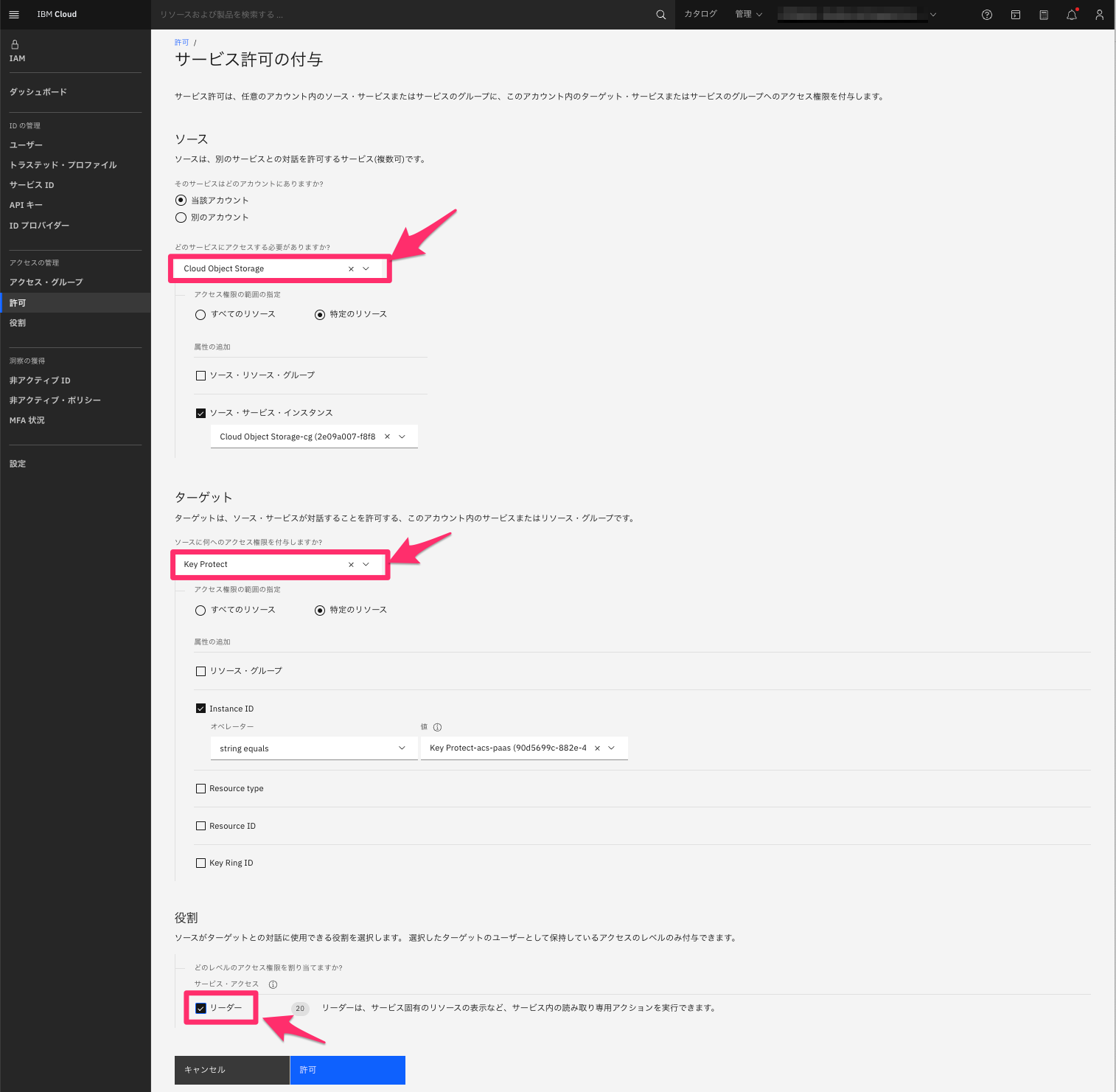
Task: Open the cost estimator calculator icon
Action: click(1044, 15)
